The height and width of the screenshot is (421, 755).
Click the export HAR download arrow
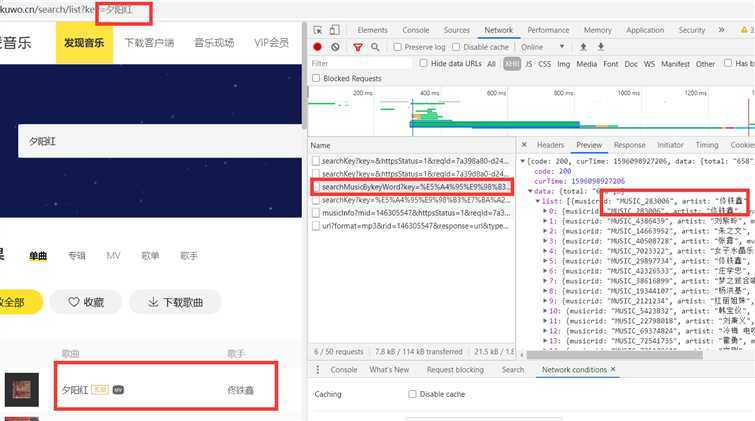coord(601,47)
